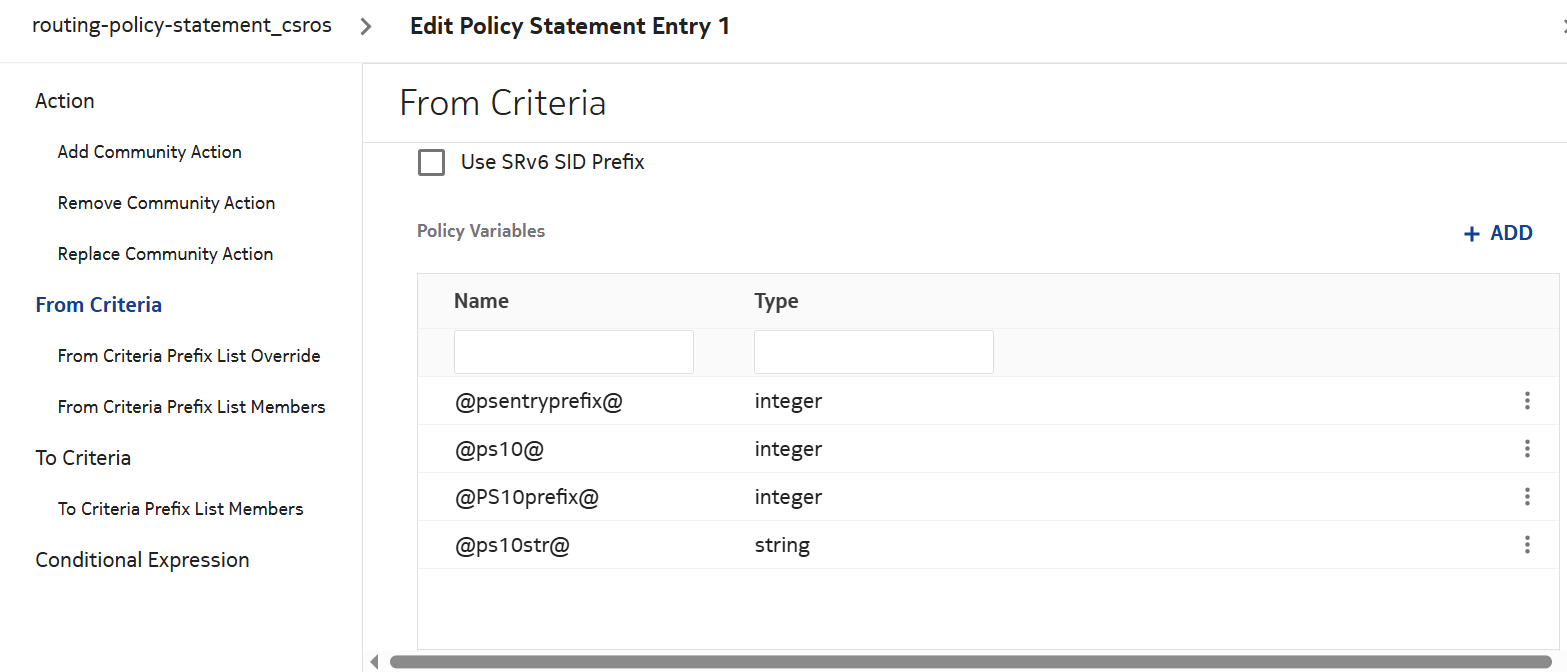The image size is (1567, 672).
Task: Navigate to Remove Community Action
Action: click(166, 203)
